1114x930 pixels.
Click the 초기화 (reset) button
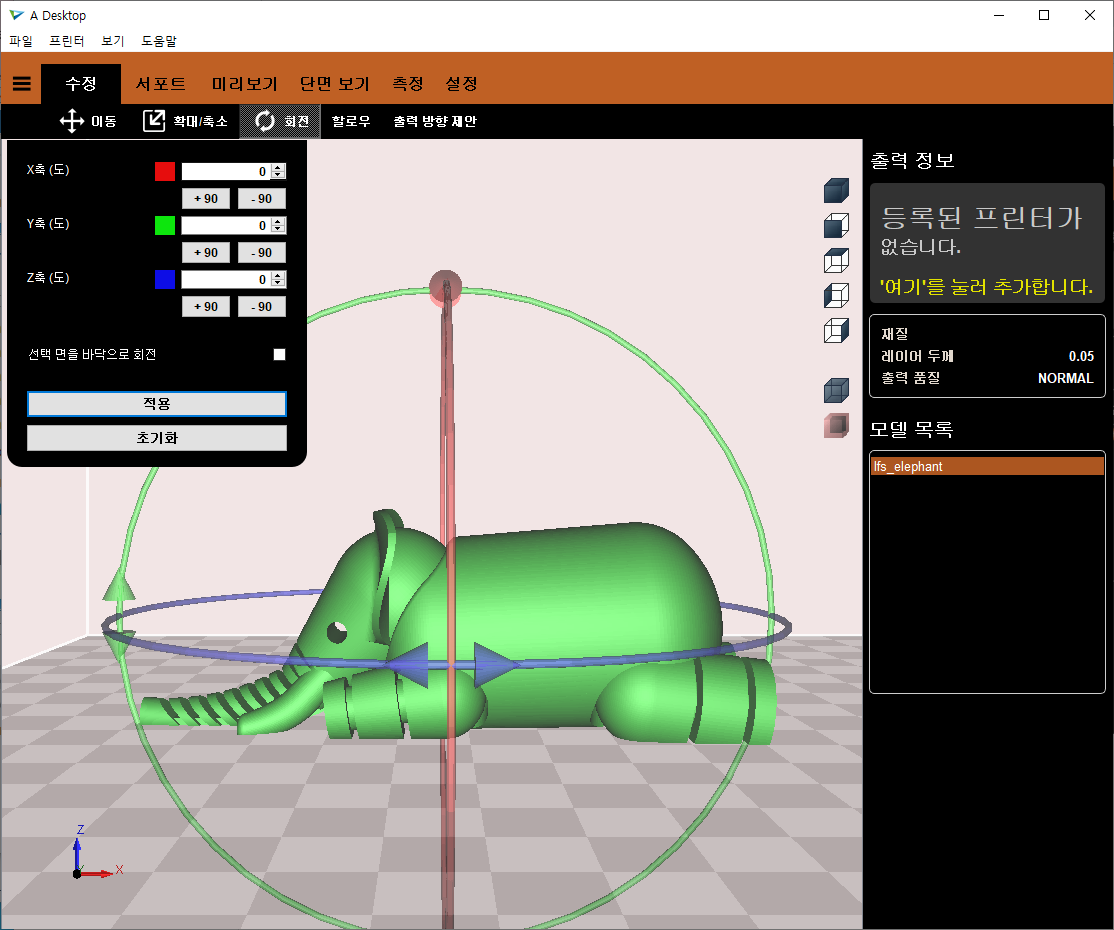[157, 438]
